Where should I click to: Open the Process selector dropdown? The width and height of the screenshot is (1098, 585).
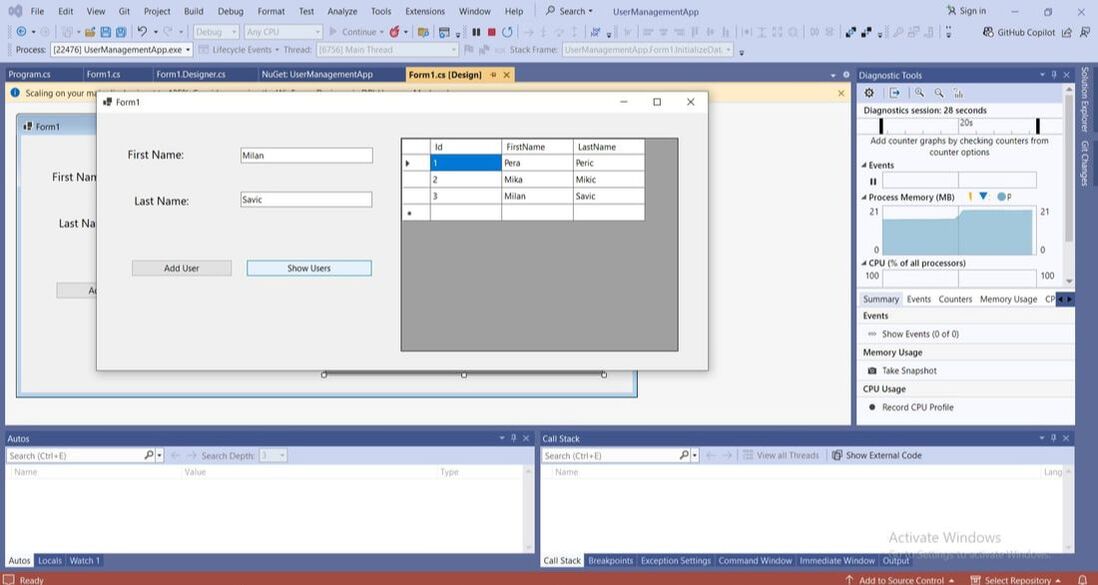(x=121, y=50)
